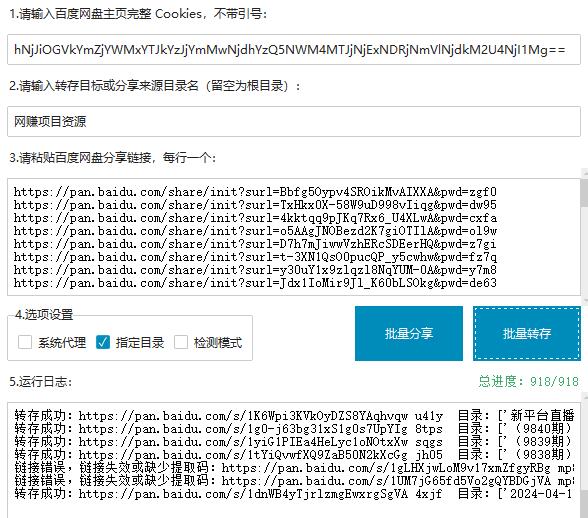Click the log line with code u41y

(x=294, y=416)
